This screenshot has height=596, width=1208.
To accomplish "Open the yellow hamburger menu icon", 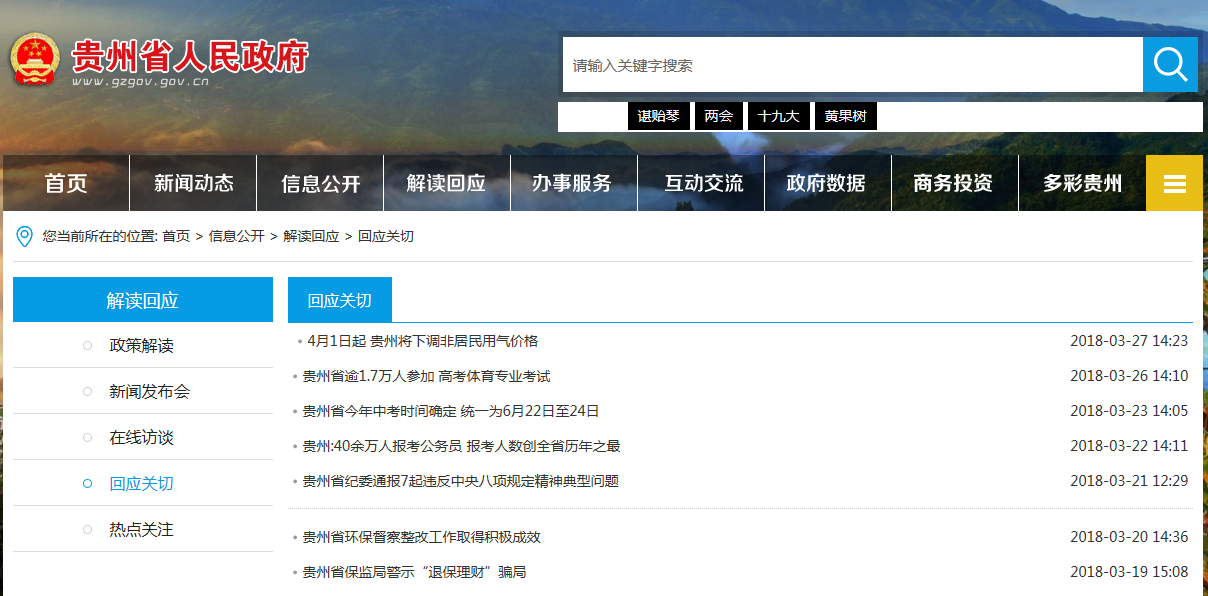I will [1174, 184].
